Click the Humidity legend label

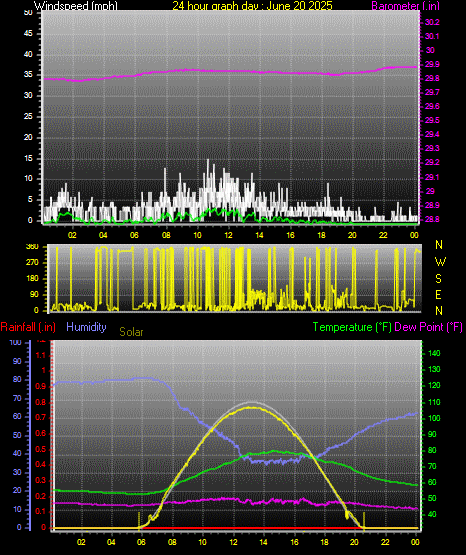[x=86, y=327]
